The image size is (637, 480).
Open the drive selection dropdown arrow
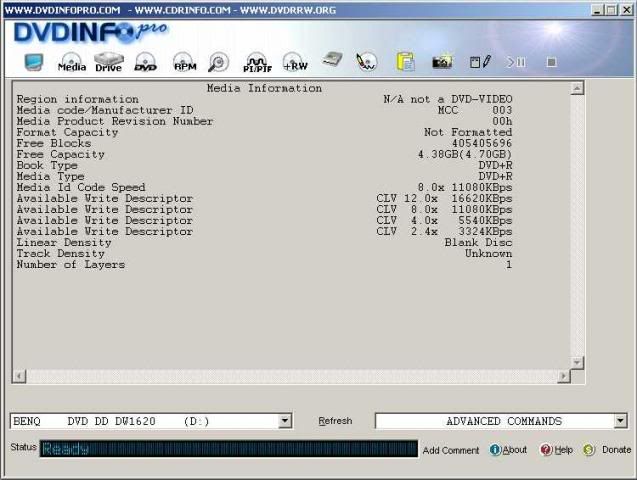tap(285, 421)
